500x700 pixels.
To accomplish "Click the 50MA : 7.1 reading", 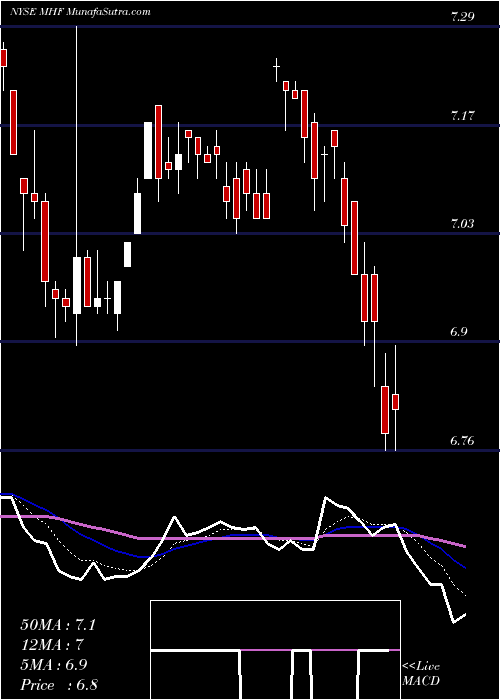I will [x=58, y=625].
